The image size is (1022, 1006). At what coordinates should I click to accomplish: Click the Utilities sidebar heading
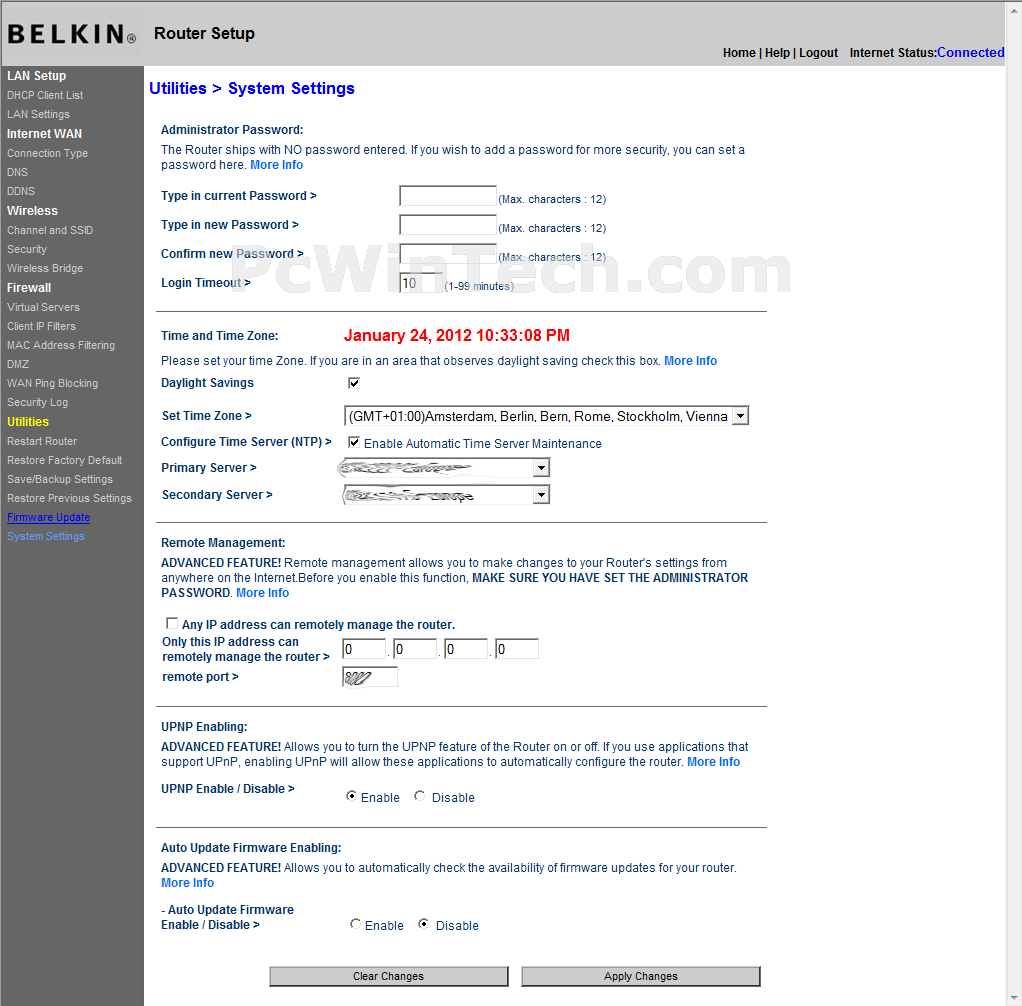(x=28, y=422)
